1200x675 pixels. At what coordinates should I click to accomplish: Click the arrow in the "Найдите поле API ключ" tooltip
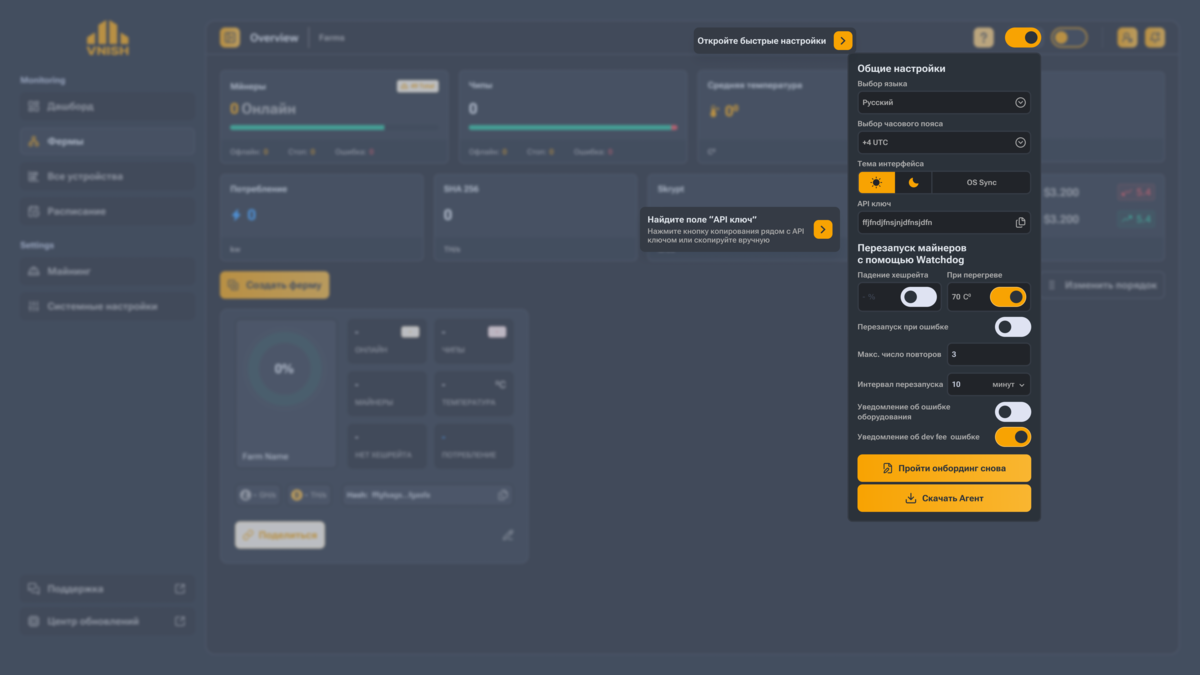click(x=823, y=230)
